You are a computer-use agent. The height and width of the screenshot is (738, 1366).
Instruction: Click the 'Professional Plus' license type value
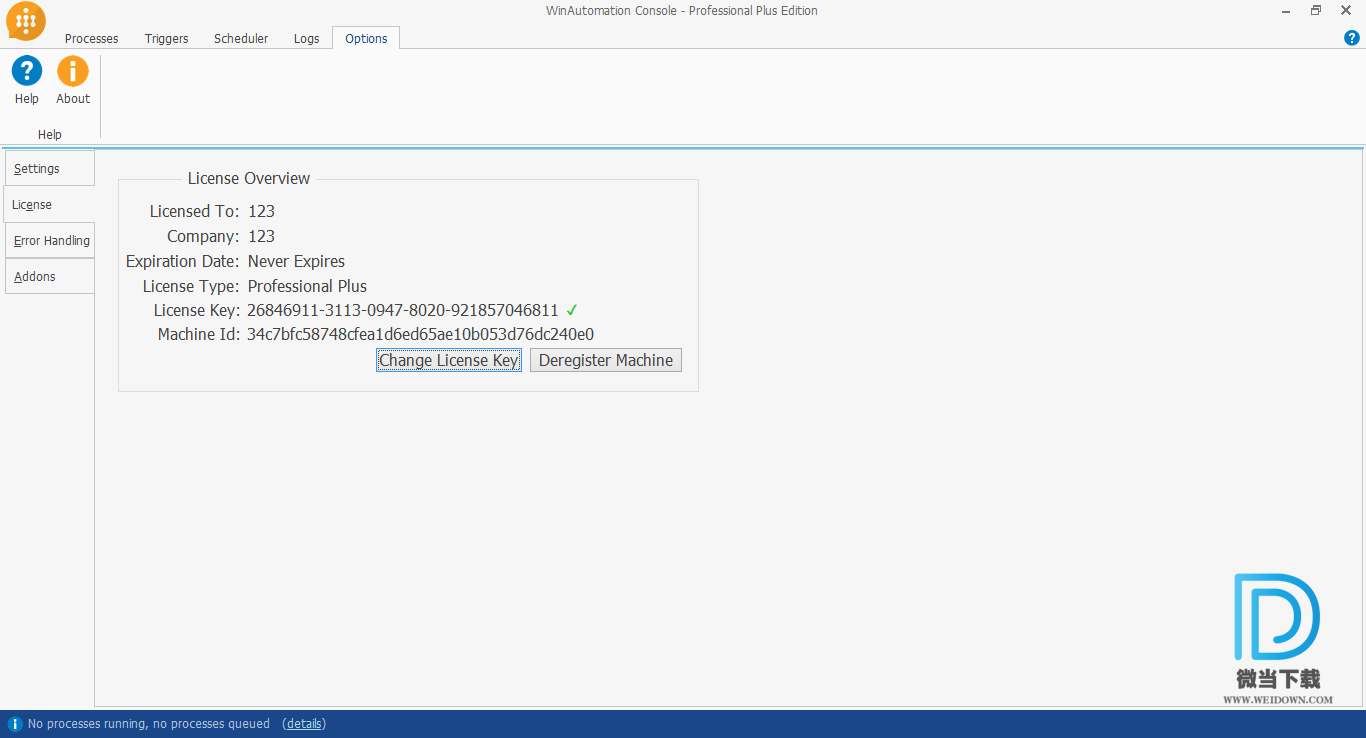coord(308,286)
